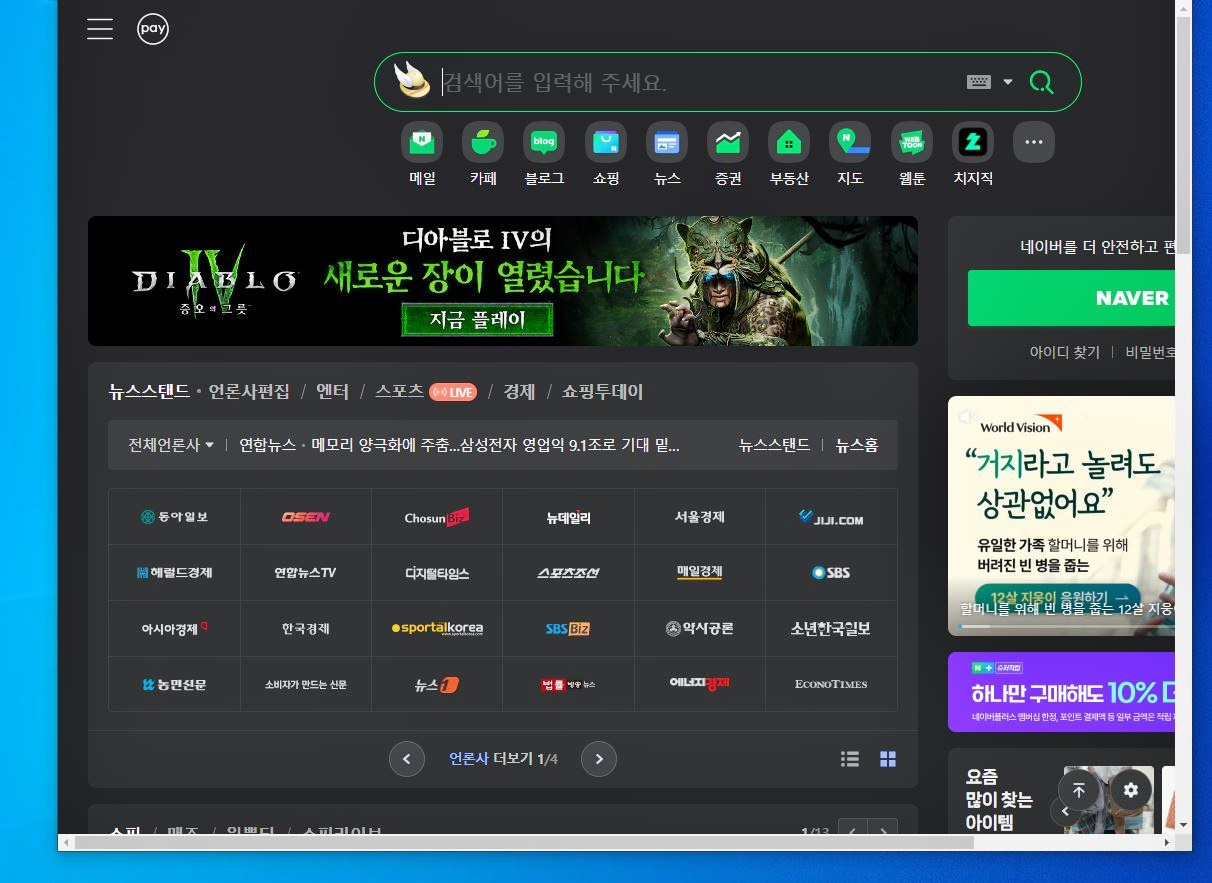
Task: Open the 블로그 blog shortcut icon
Action: [x=544, y=143]
